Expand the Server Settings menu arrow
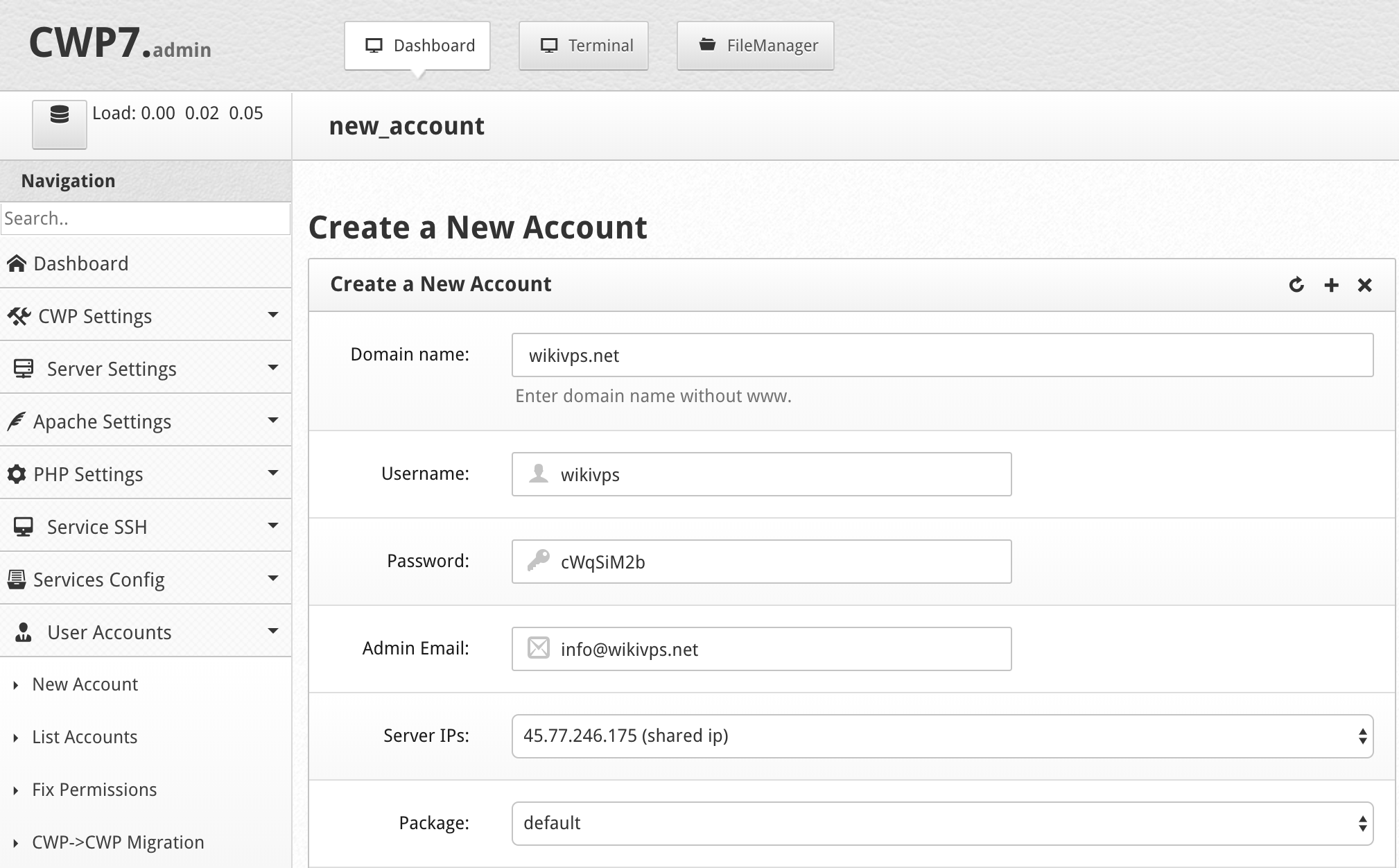 point(273,367)
